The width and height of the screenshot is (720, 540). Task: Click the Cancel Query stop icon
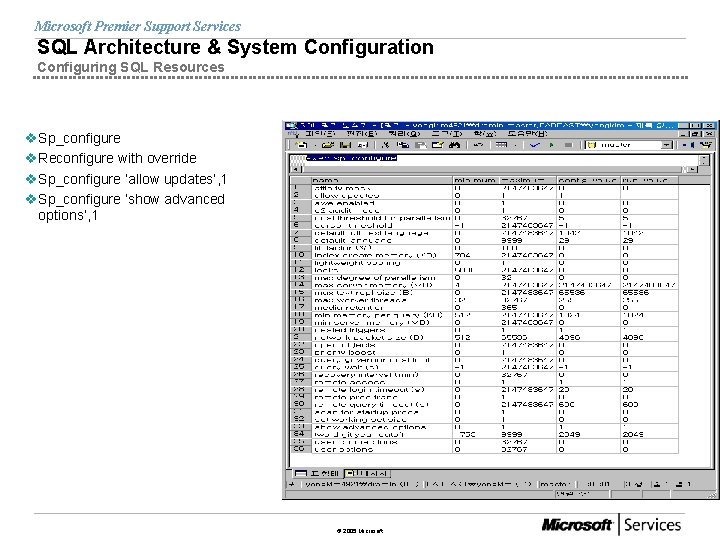click(x=568, y=145)
